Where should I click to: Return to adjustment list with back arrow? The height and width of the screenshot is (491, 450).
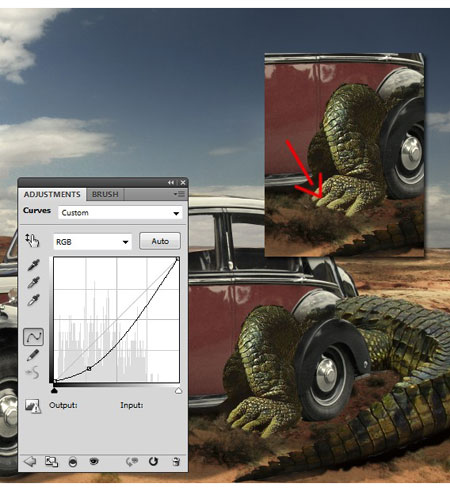[x=30, y=462]
